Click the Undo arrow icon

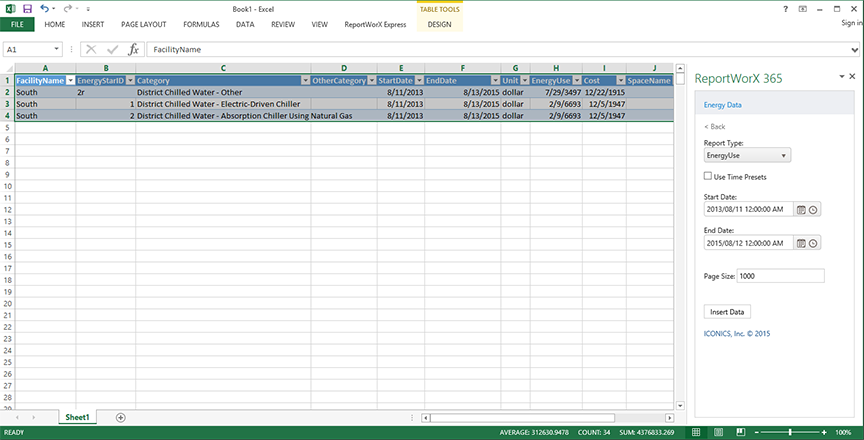click(45, 8)
